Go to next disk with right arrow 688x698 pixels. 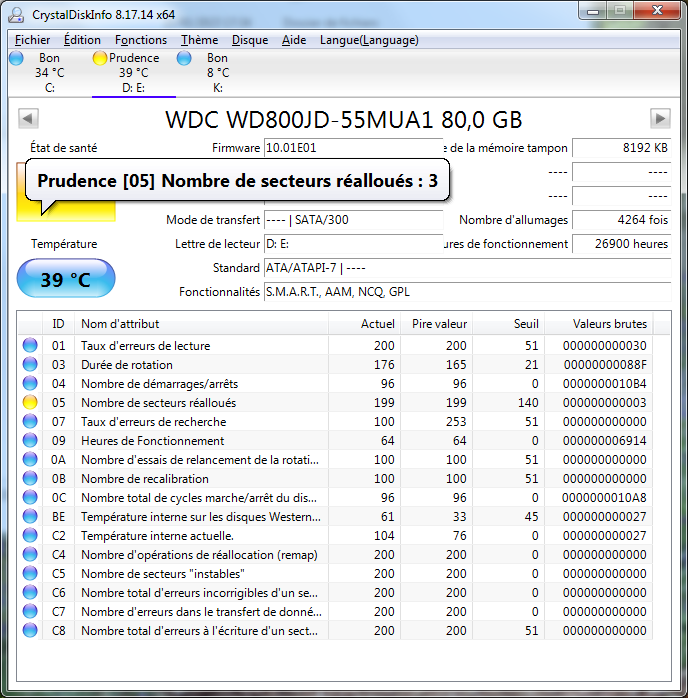659,119
